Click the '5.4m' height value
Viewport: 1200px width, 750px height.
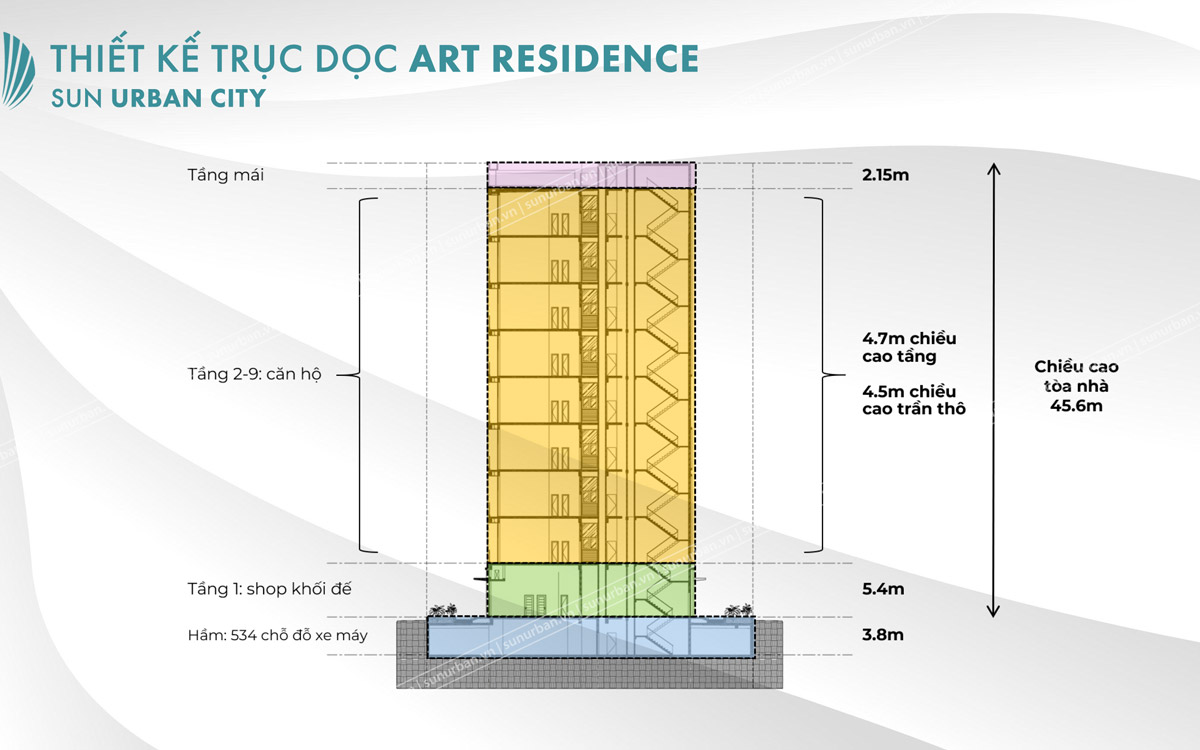[882, 589]
